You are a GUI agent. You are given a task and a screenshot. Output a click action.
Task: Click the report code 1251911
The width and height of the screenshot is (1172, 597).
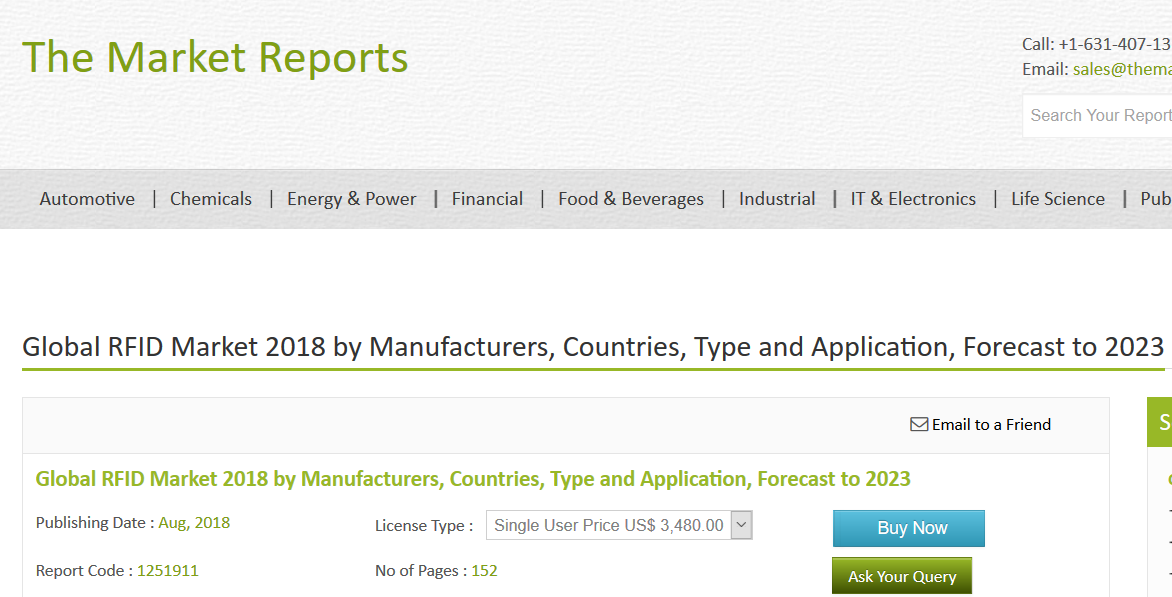[x=168, y=571]
